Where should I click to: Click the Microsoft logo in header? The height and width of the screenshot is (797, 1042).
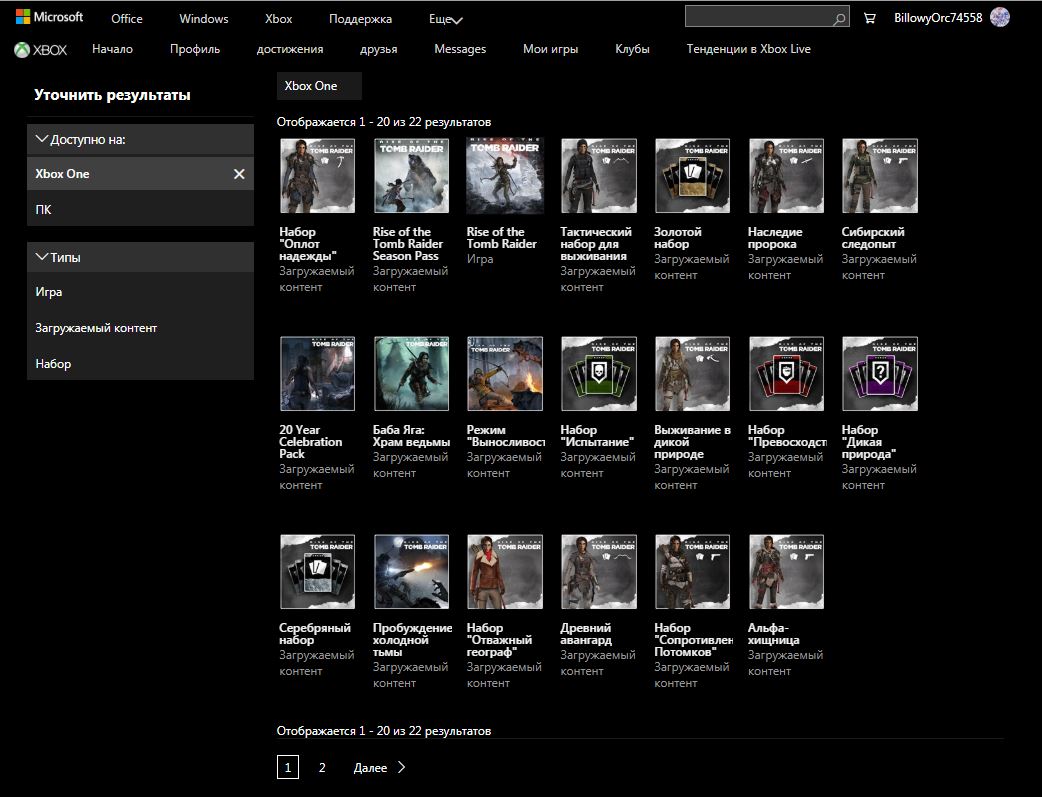[49, 17]
